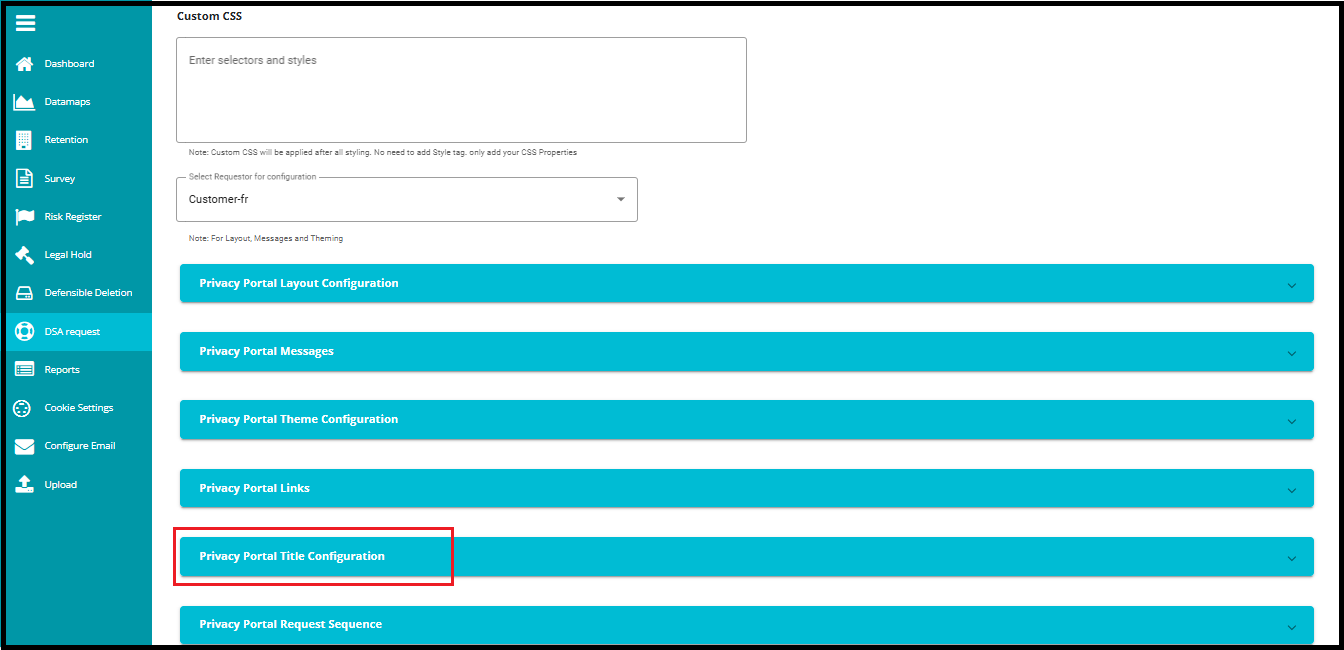Image resolution: width=1344 pixels, height=650 pixels.
Task: Click the Datamaps chart icon
Action: (25, 102)
